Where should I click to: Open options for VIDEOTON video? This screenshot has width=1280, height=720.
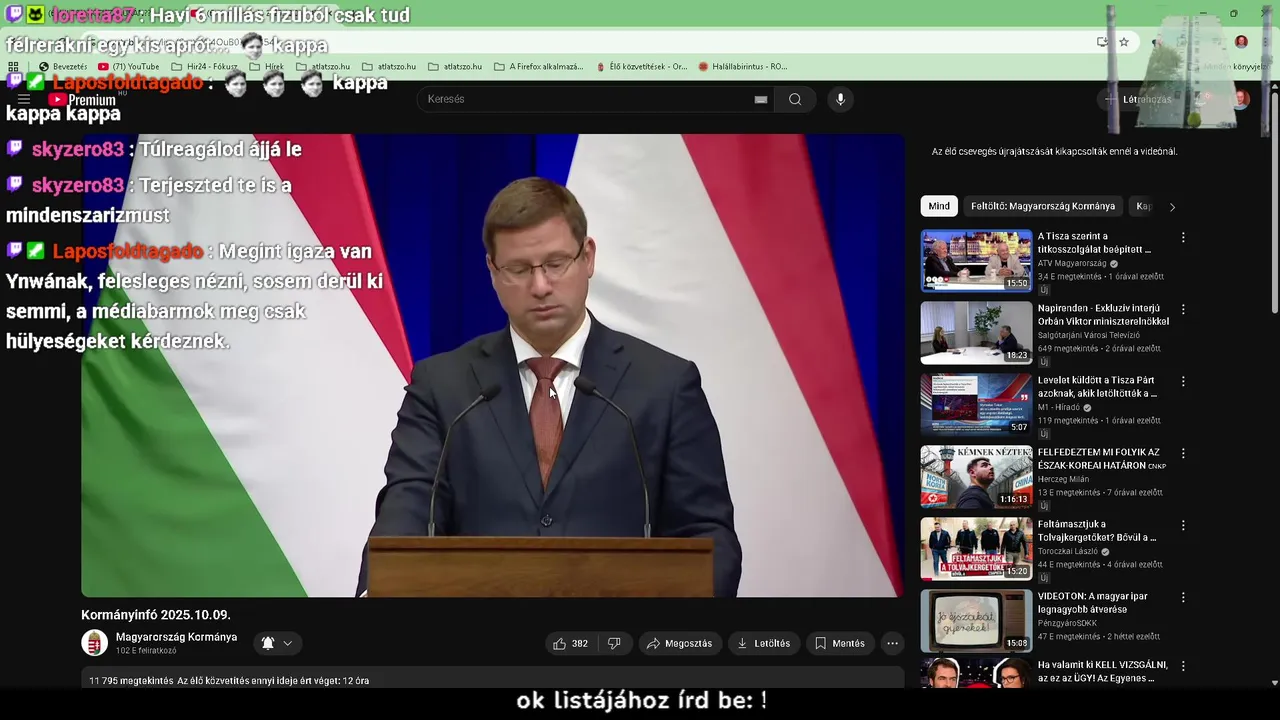[1183, 598]
